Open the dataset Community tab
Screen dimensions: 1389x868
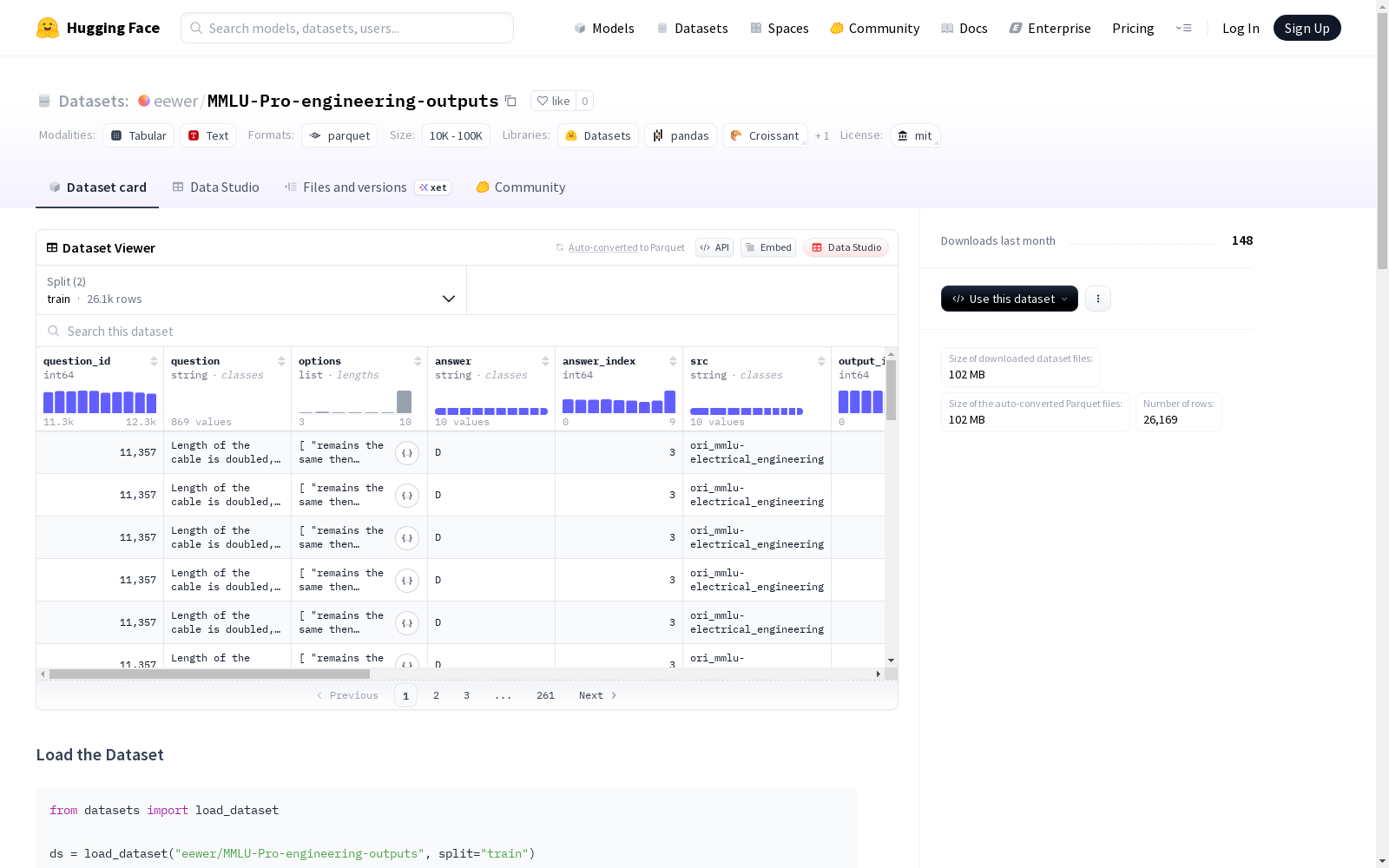521,187
